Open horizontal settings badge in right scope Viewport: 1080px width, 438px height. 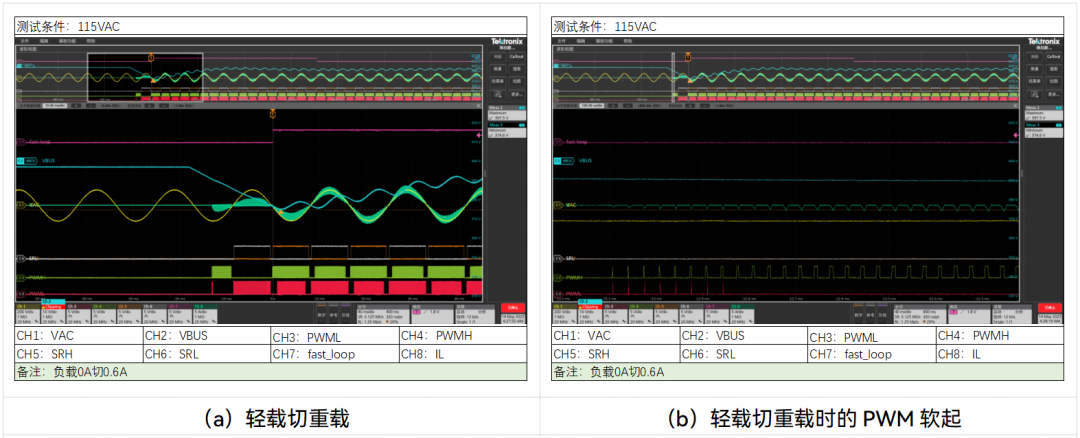tap(921, 314)
